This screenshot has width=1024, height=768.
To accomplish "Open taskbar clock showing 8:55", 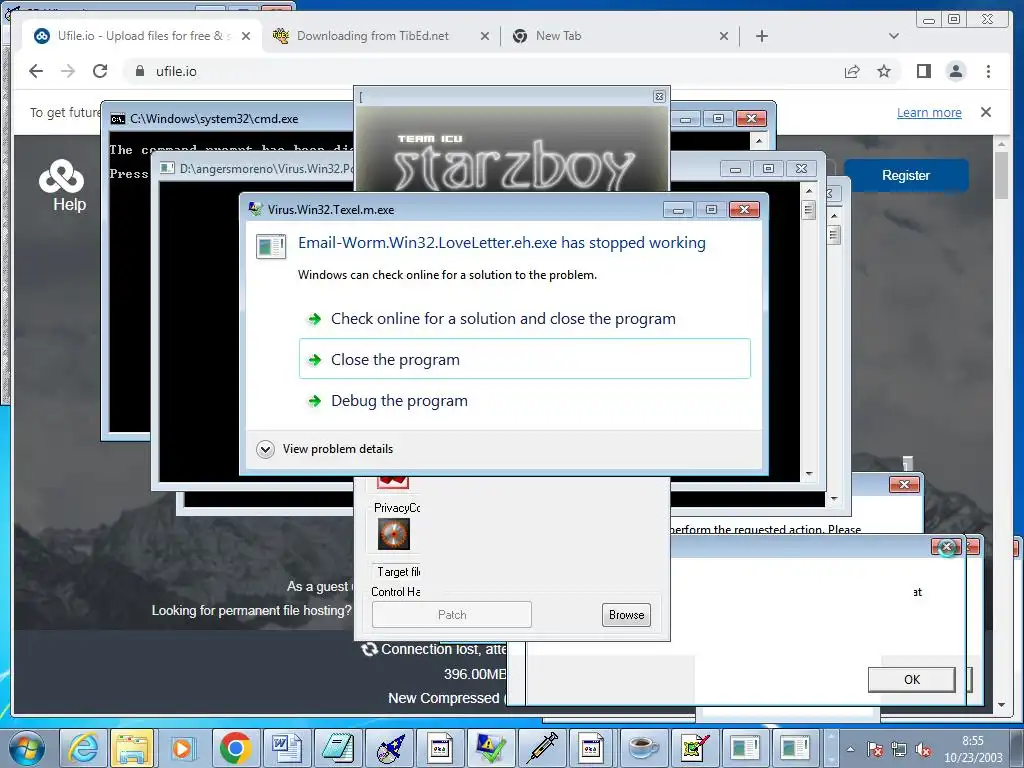I will (973, 749).
